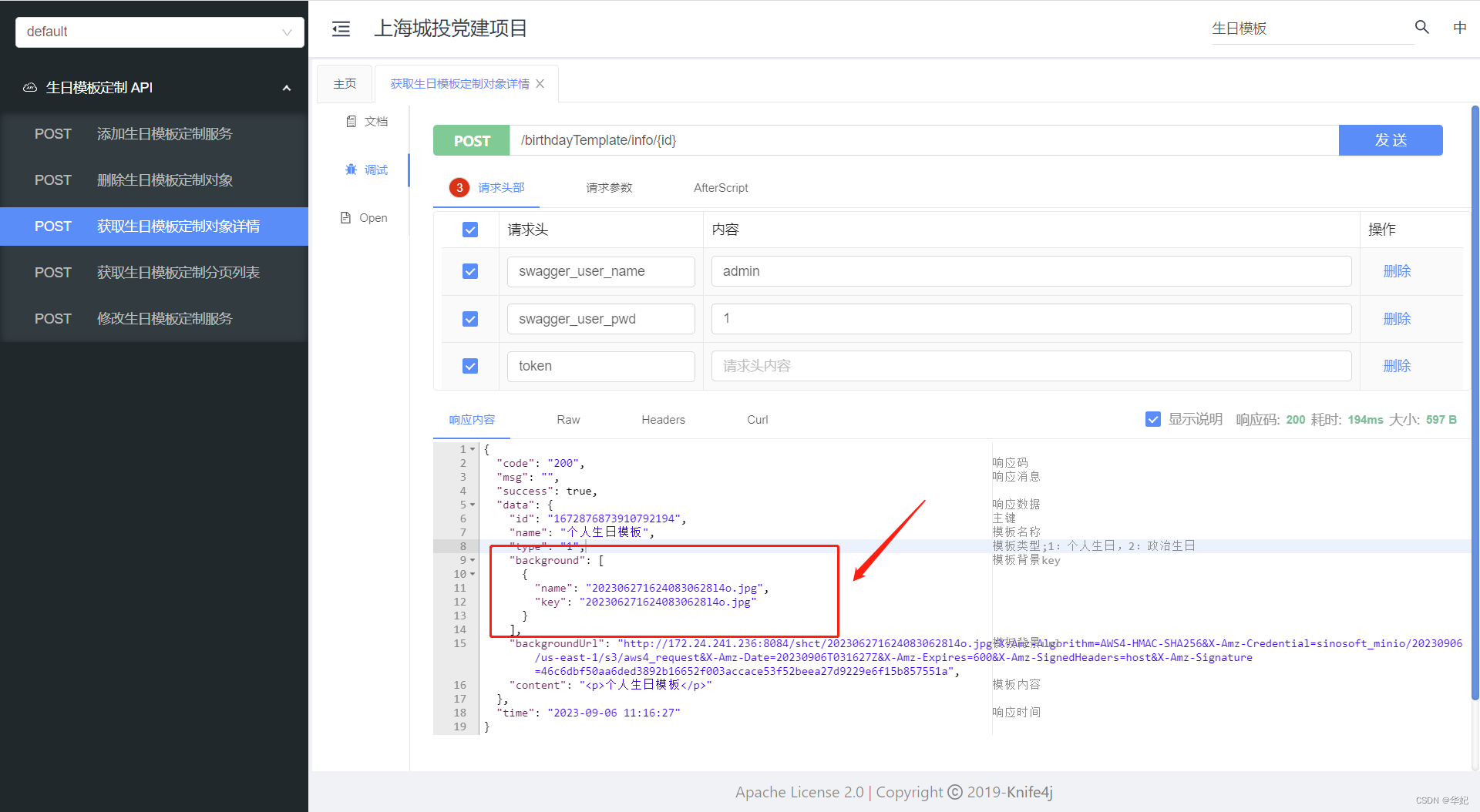Viewport: 1480px width, 812px height.
Task: Uncheck the swagger_user_name request header checkbox
Action: point(469,271)
